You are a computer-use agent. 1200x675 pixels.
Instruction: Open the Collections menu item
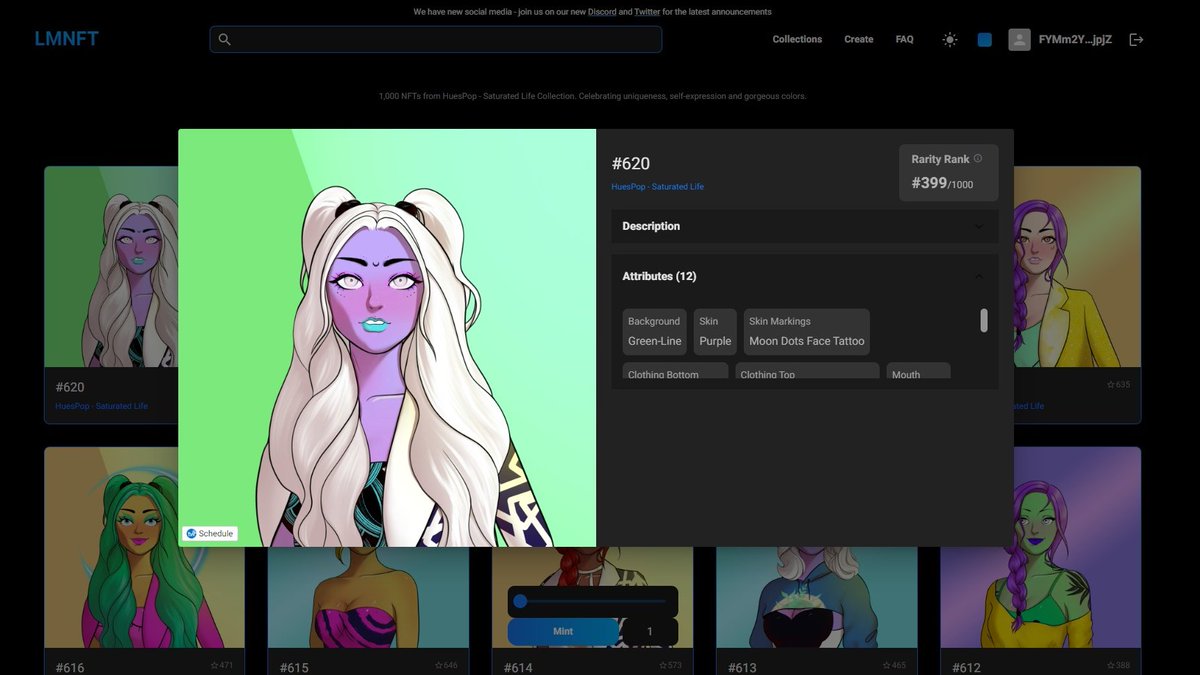(x=797, y=39)
